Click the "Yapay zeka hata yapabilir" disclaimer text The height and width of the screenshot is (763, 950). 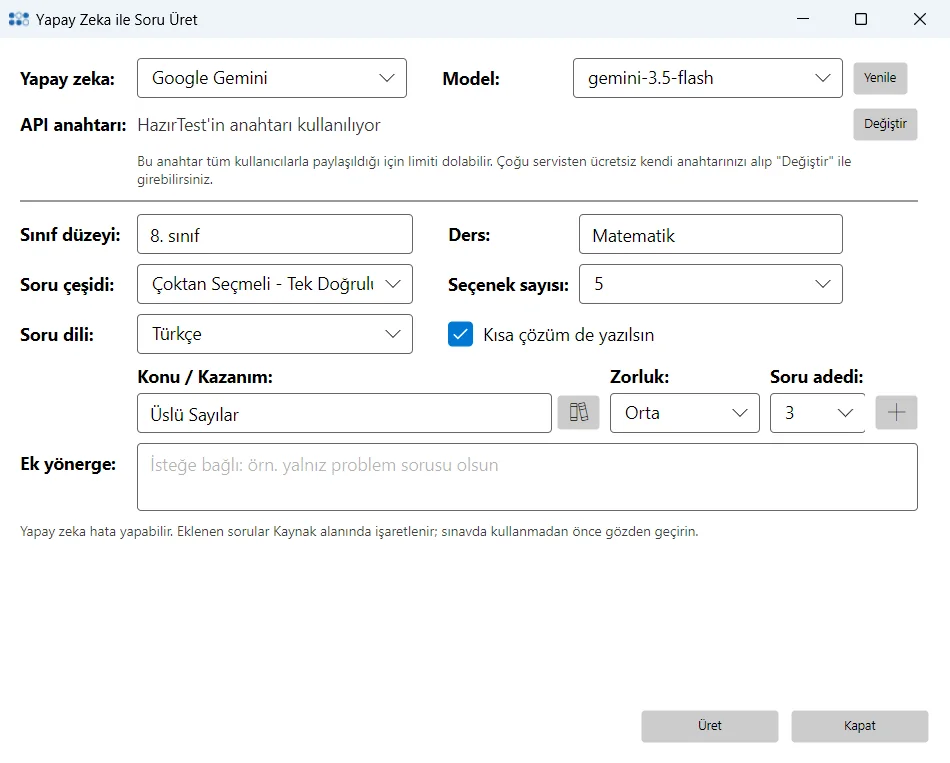pos(359,531)
